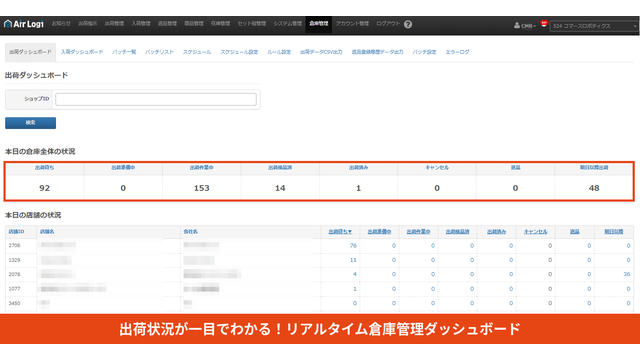Open the 76 waiting shipments for store 2706
Image resolution: width=640 pixels, height=360 pixels.
[x=353, y=246]
